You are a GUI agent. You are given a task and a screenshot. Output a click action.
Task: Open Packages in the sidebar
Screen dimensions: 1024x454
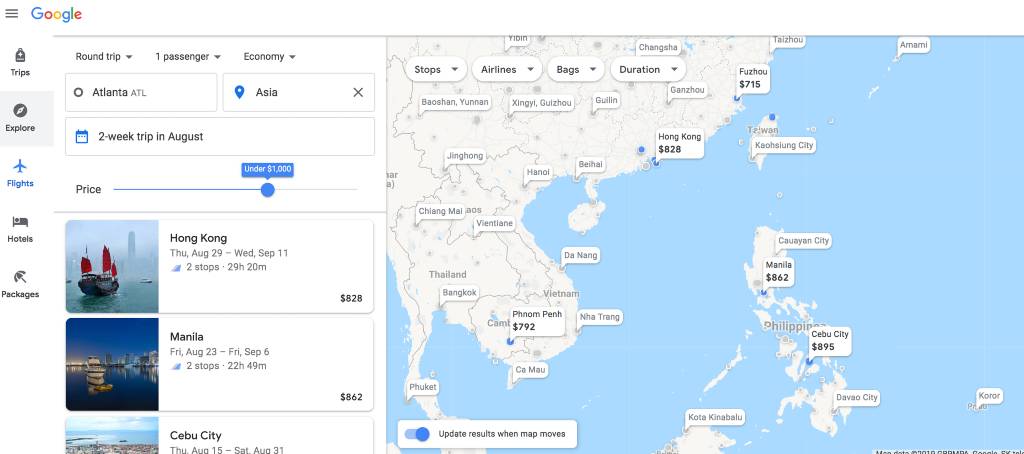(20, 285)
